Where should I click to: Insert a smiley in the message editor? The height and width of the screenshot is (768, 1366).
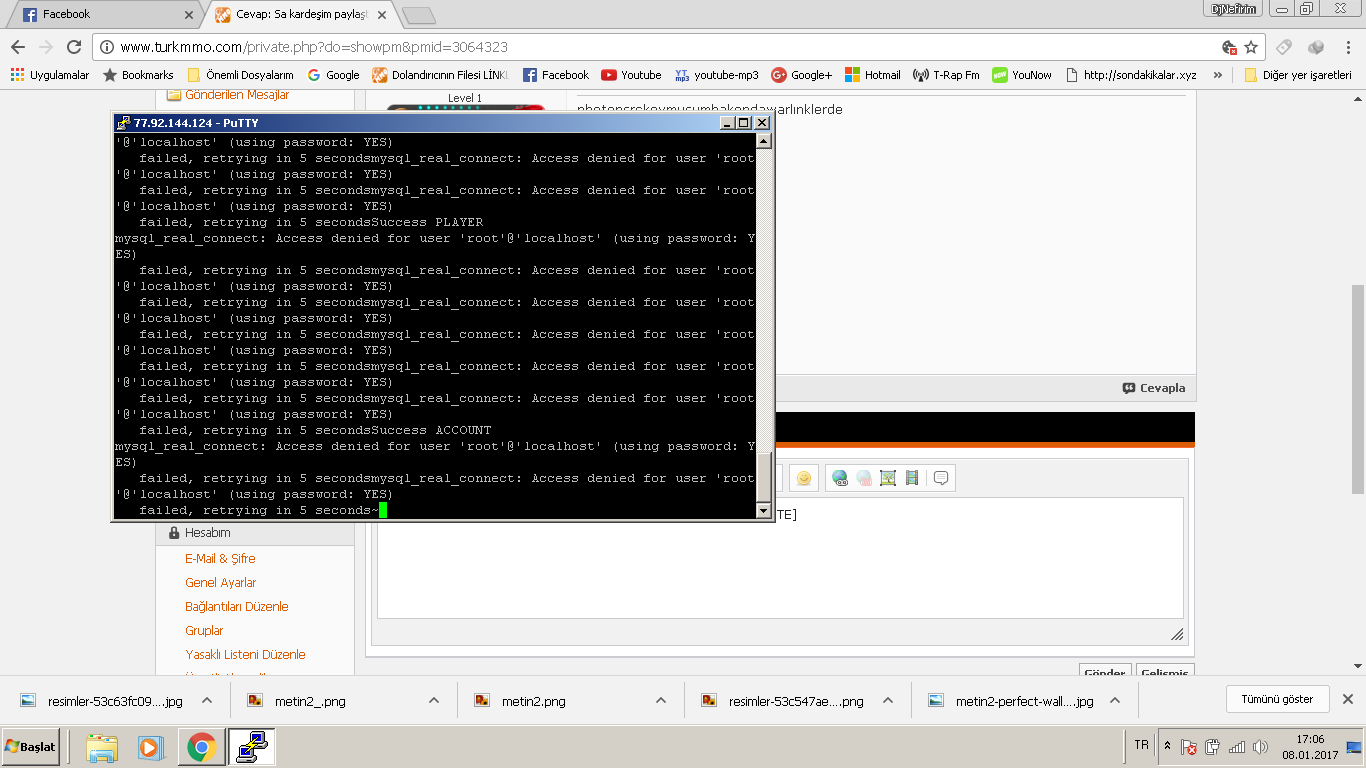tap(803, 478)
